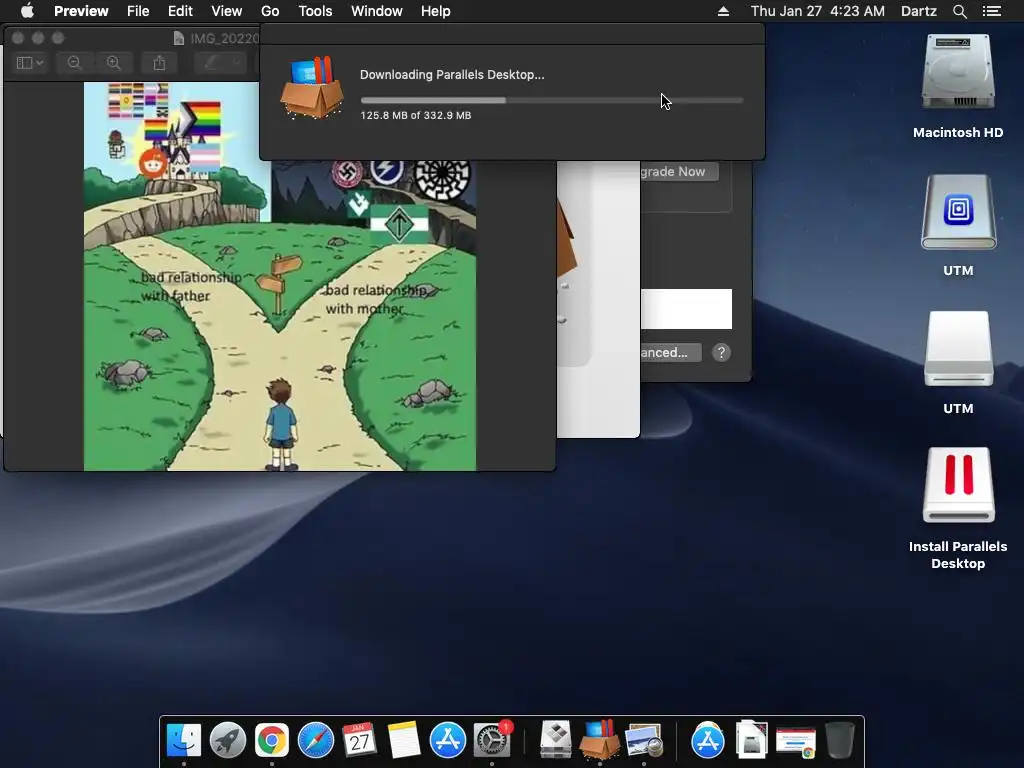This screenshot has height=768, width=1024.
Task: Open Launchpad from the Dock
Action: coord(228,741)
